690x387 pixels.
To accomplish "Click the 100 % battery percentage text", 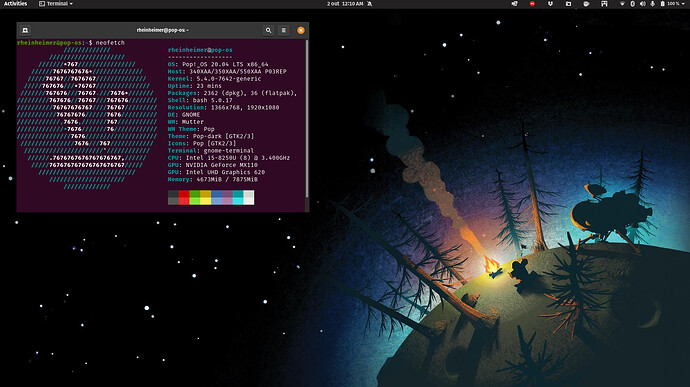I will click(673, 4).
